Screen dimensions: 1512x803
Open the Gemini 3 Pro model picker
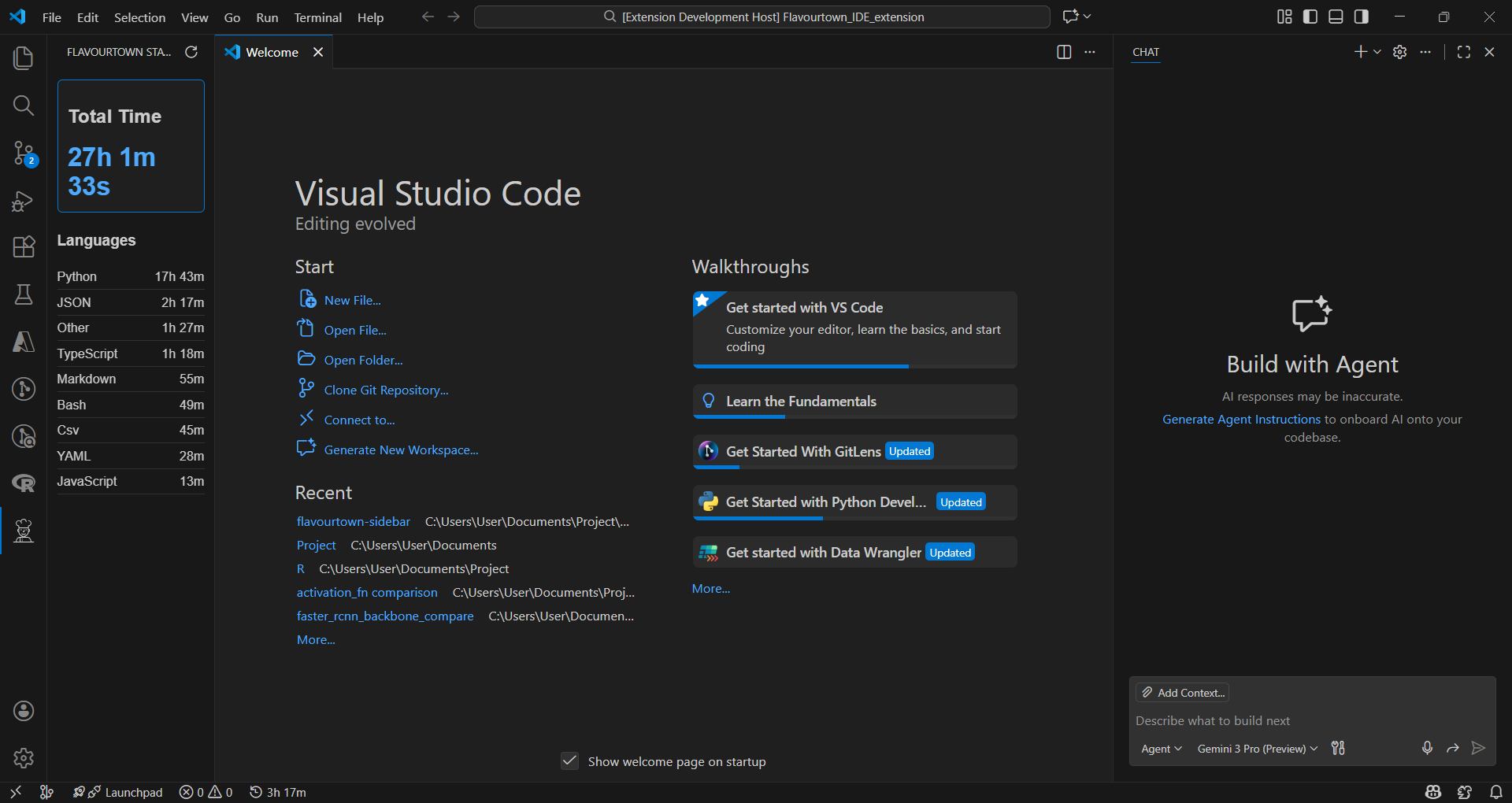(1257, 749)
